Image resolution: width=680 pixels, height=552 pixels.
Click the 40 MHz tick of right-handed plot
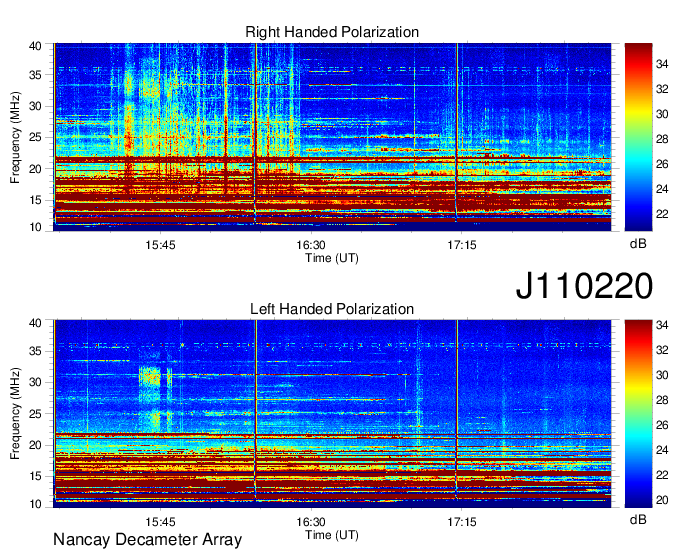35,46
